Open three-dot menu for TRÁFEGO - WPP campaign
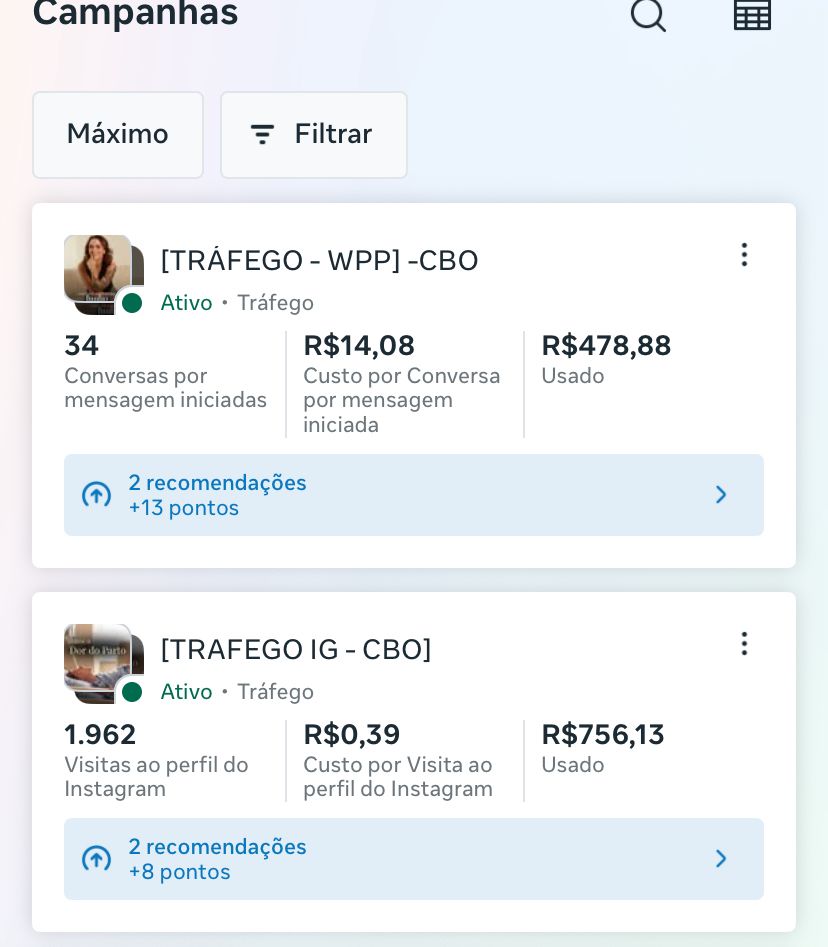 tap(744, 255)
